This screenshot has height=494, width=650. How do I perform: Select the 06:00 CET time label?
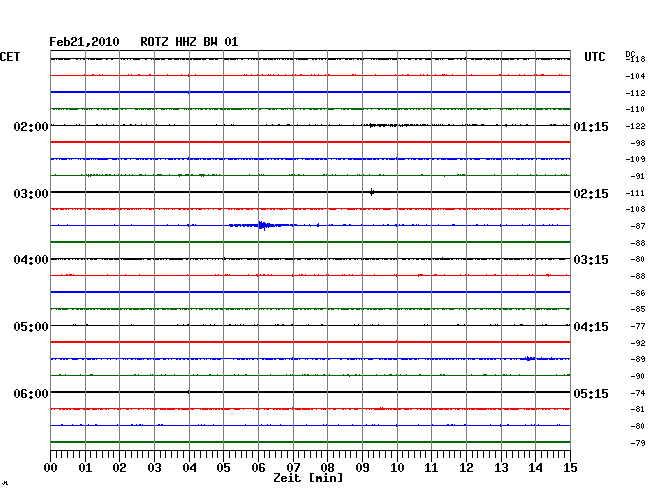coord(31,393)
